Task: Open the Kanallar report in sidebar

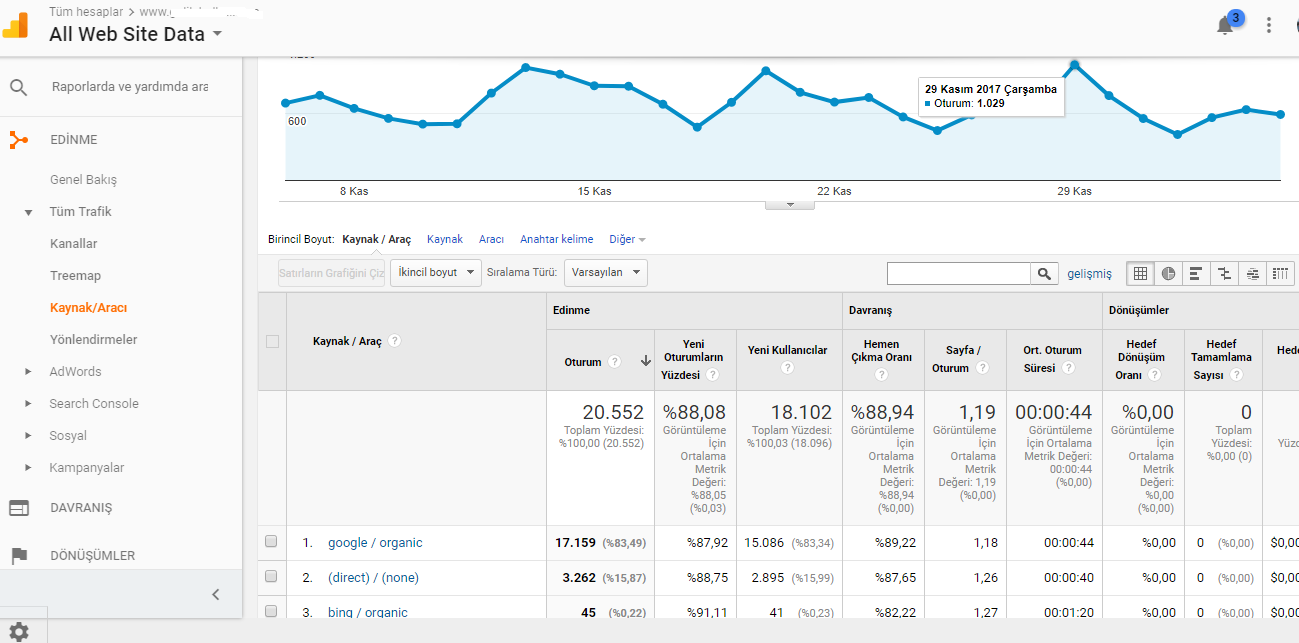Action: pyautogui.click(x=74, y=243)
